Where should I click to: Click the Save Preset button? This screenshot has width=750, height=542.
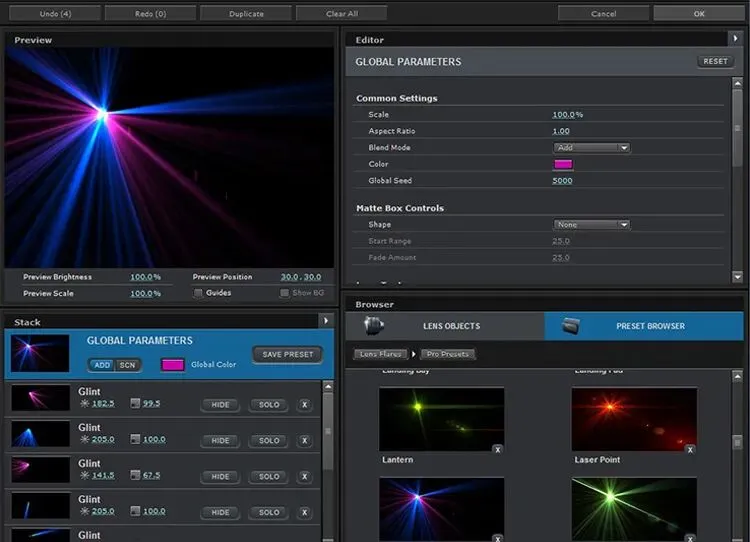pyautogui.click(x=286, y=354)
